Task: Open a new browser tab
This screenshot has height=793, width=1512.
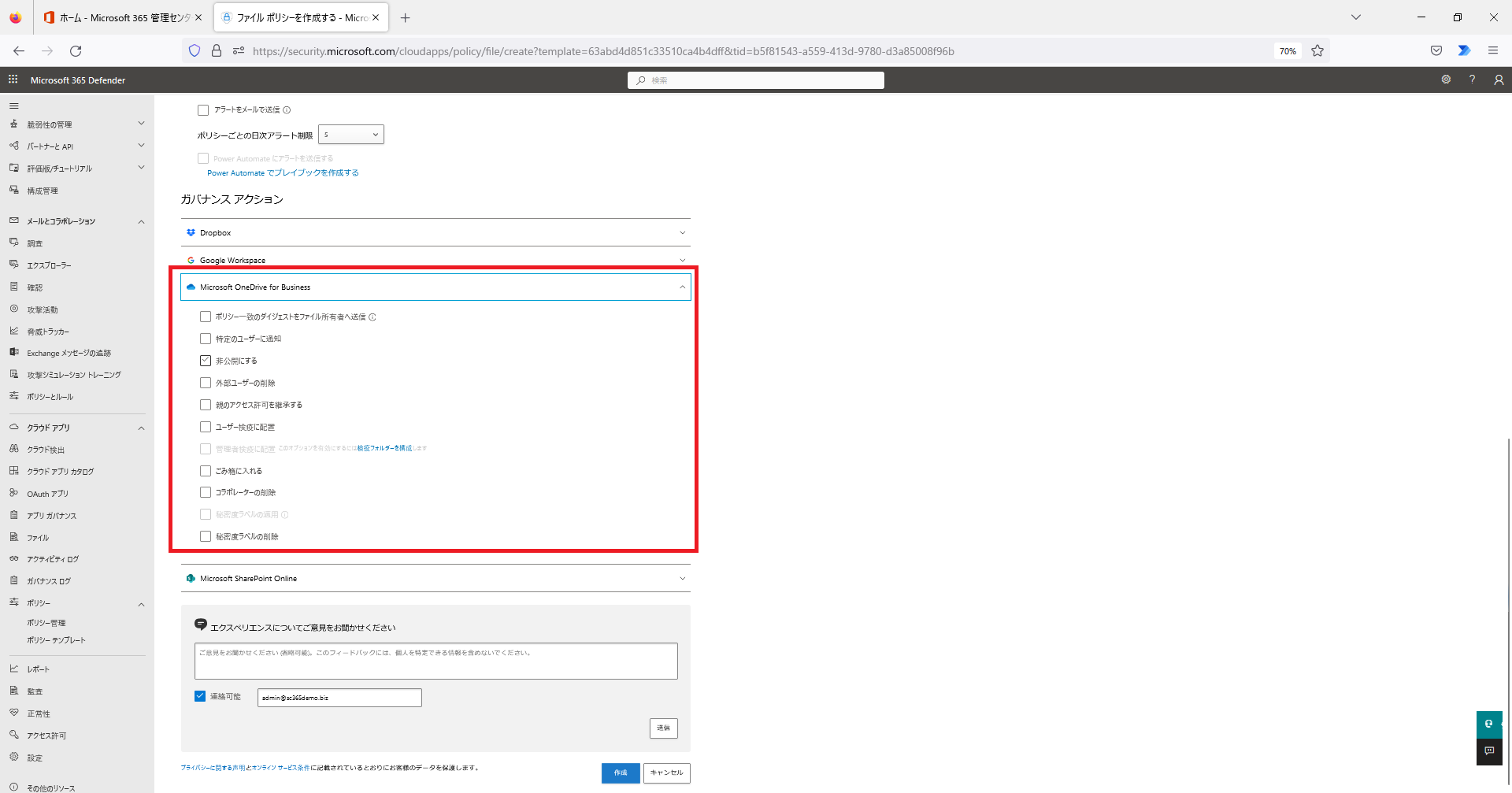Action: click(405, 17)
